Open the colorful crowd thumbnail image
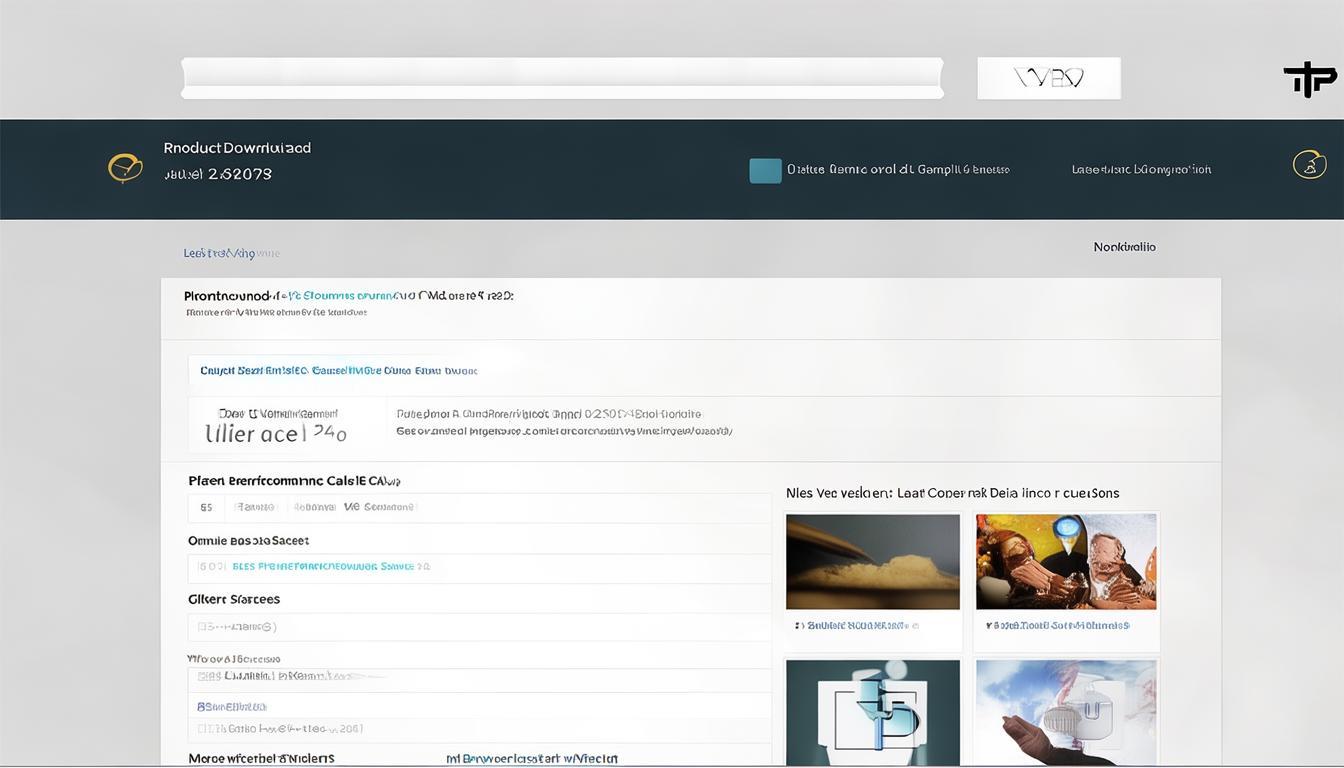1344x768 pixels. [1065, 561]
